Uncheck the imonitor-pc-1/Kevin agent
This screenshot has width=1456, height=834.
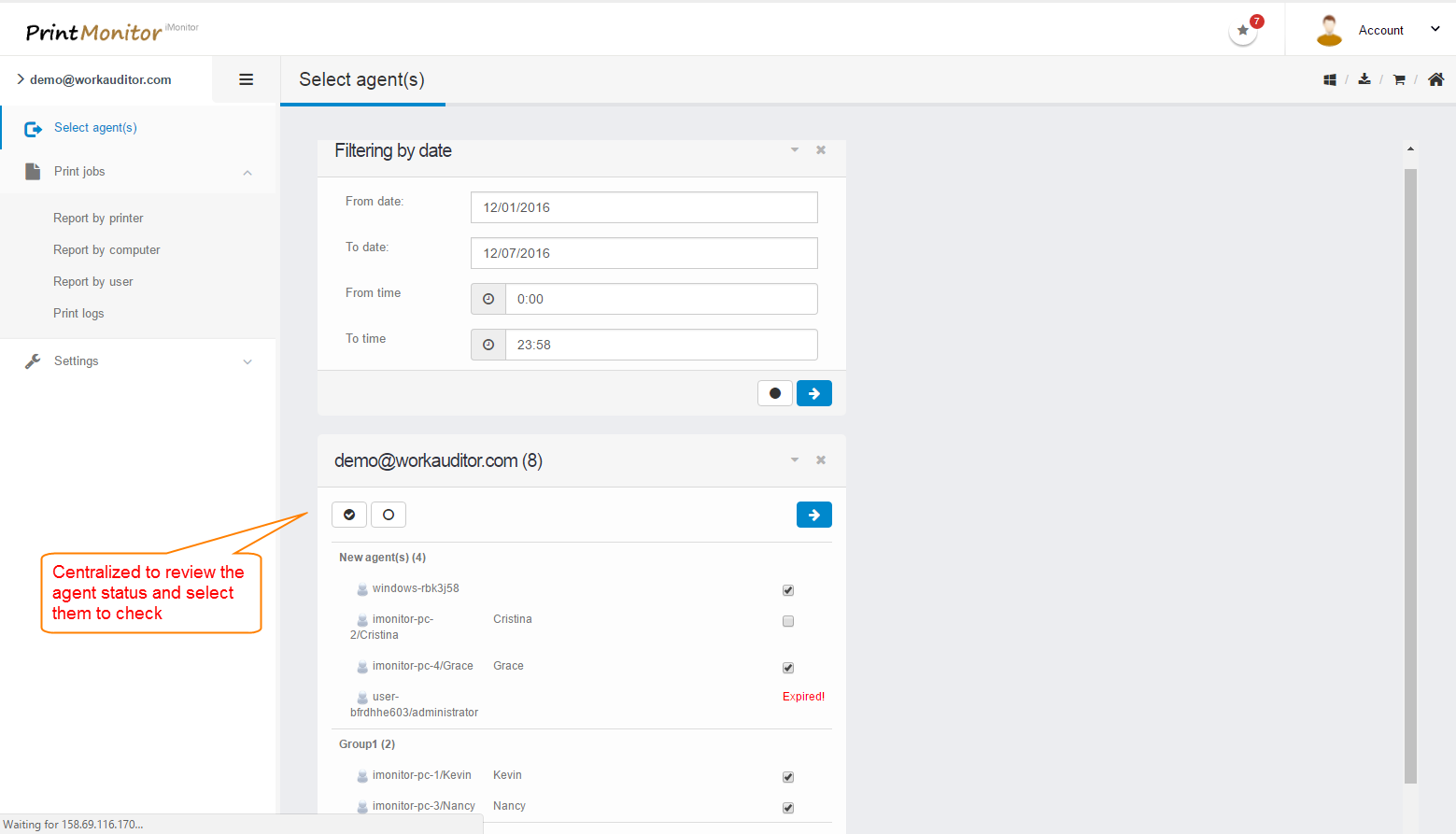click(x=788, y=777)
